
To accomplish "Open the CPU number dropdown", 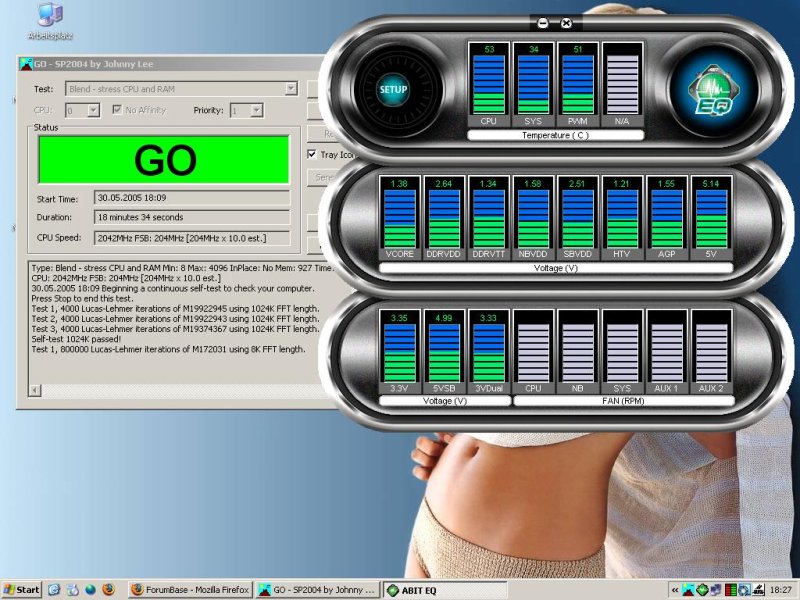I will pyautogui.click(x=93, y=110).
